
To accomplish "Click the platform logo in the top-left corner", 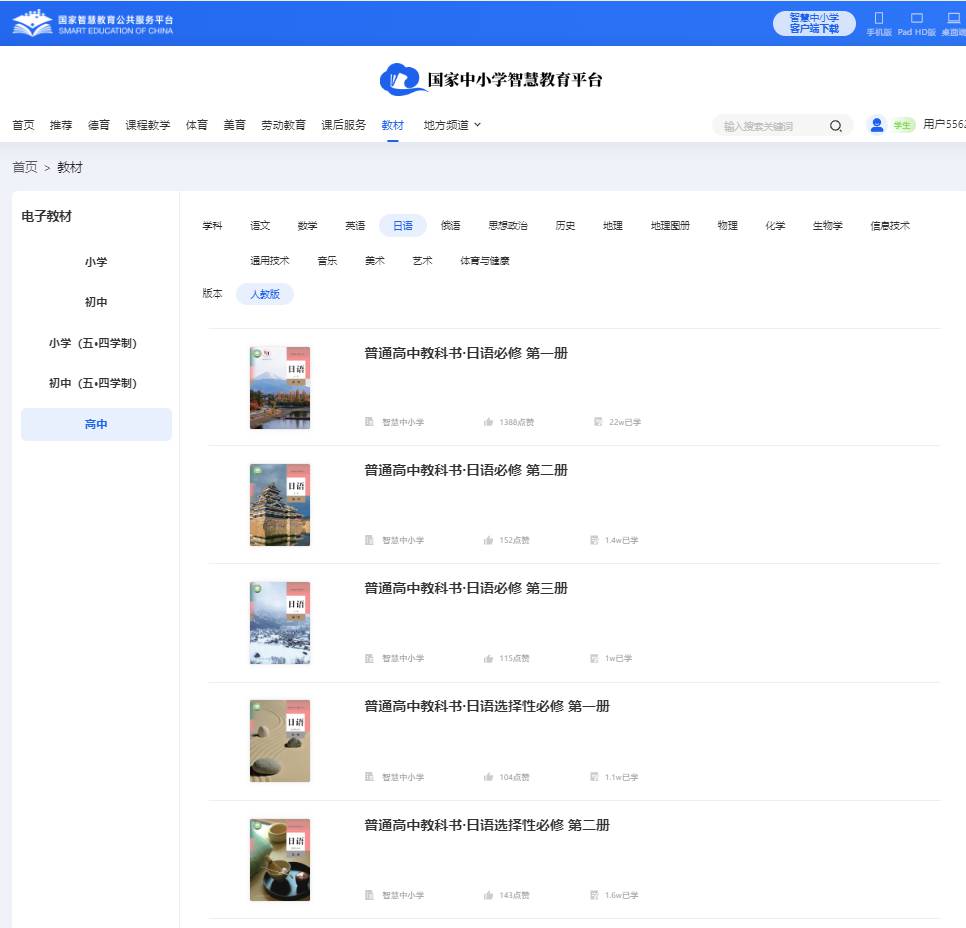I will [90, 22].
